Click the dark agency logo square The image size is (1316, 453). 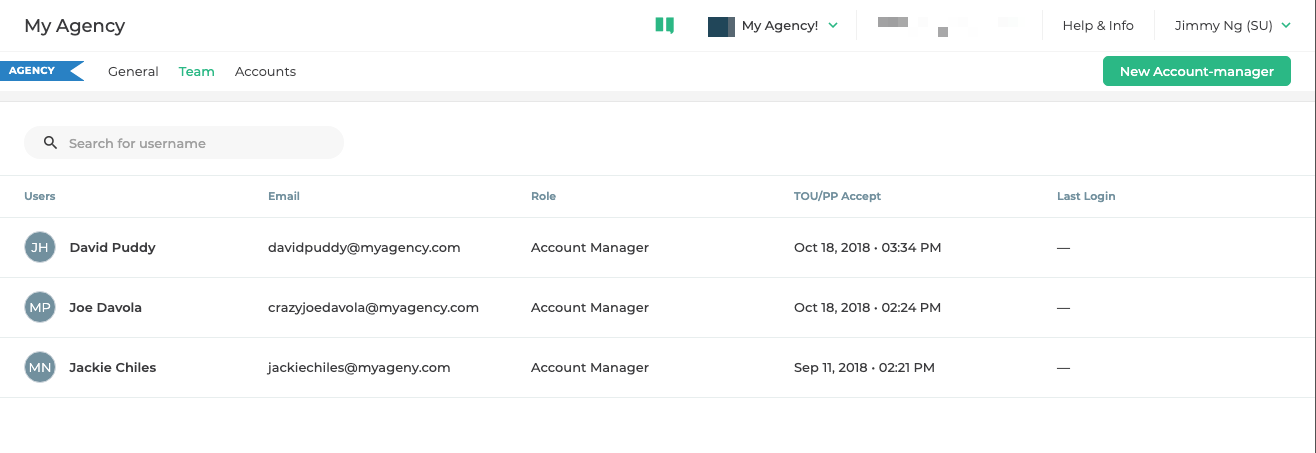click(721, 26)
